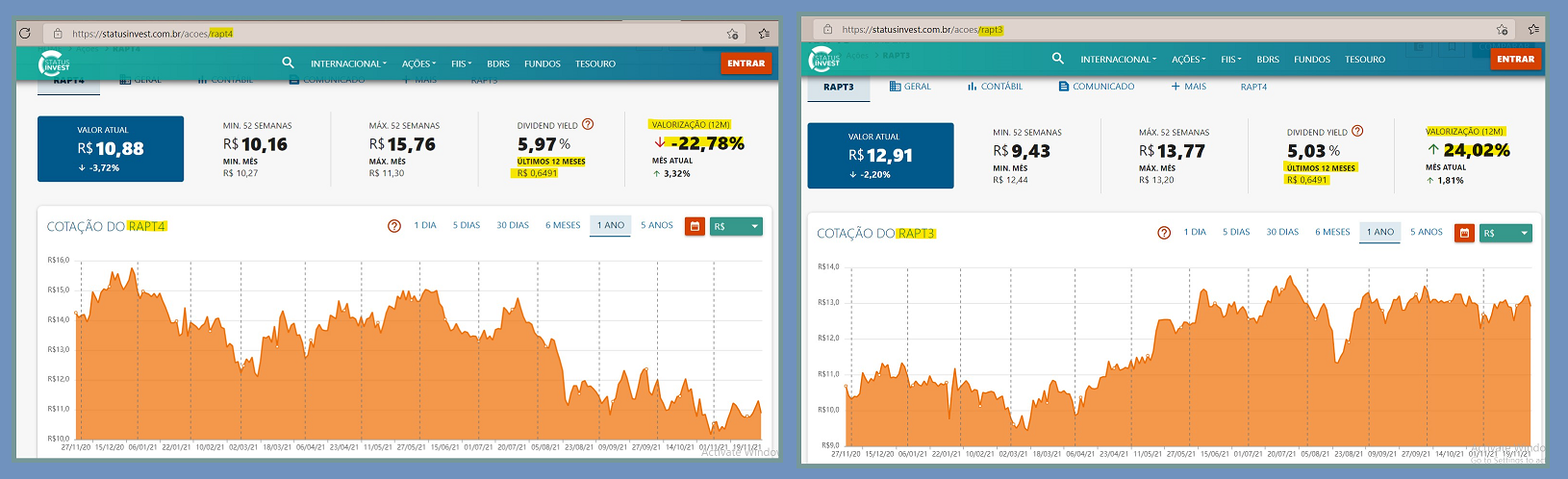
Task: Click the ENTRAR button in the RAPT4 window
Action: click(746, 63)
